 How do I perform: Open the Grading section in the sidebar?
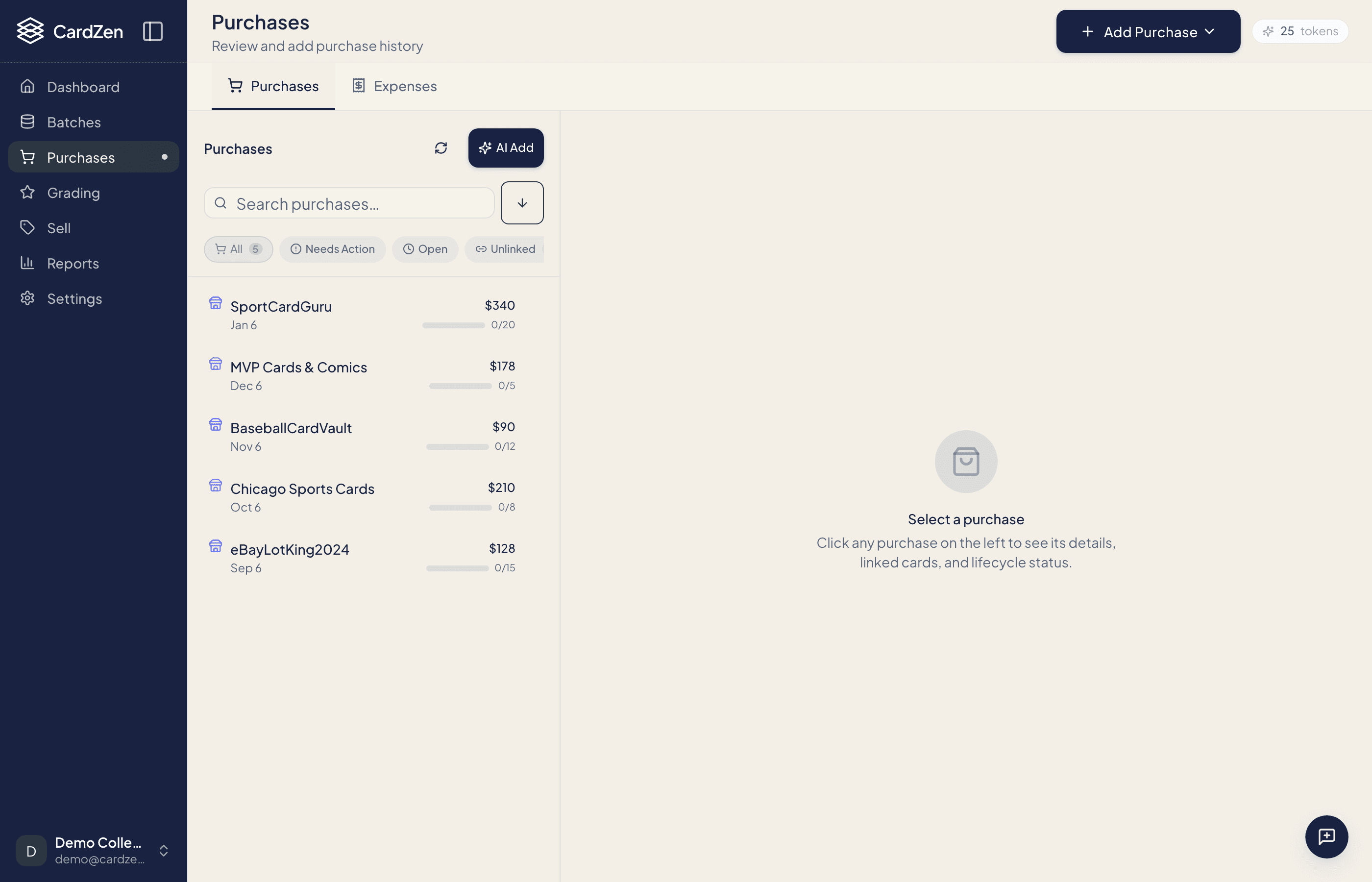click(74, 193)
